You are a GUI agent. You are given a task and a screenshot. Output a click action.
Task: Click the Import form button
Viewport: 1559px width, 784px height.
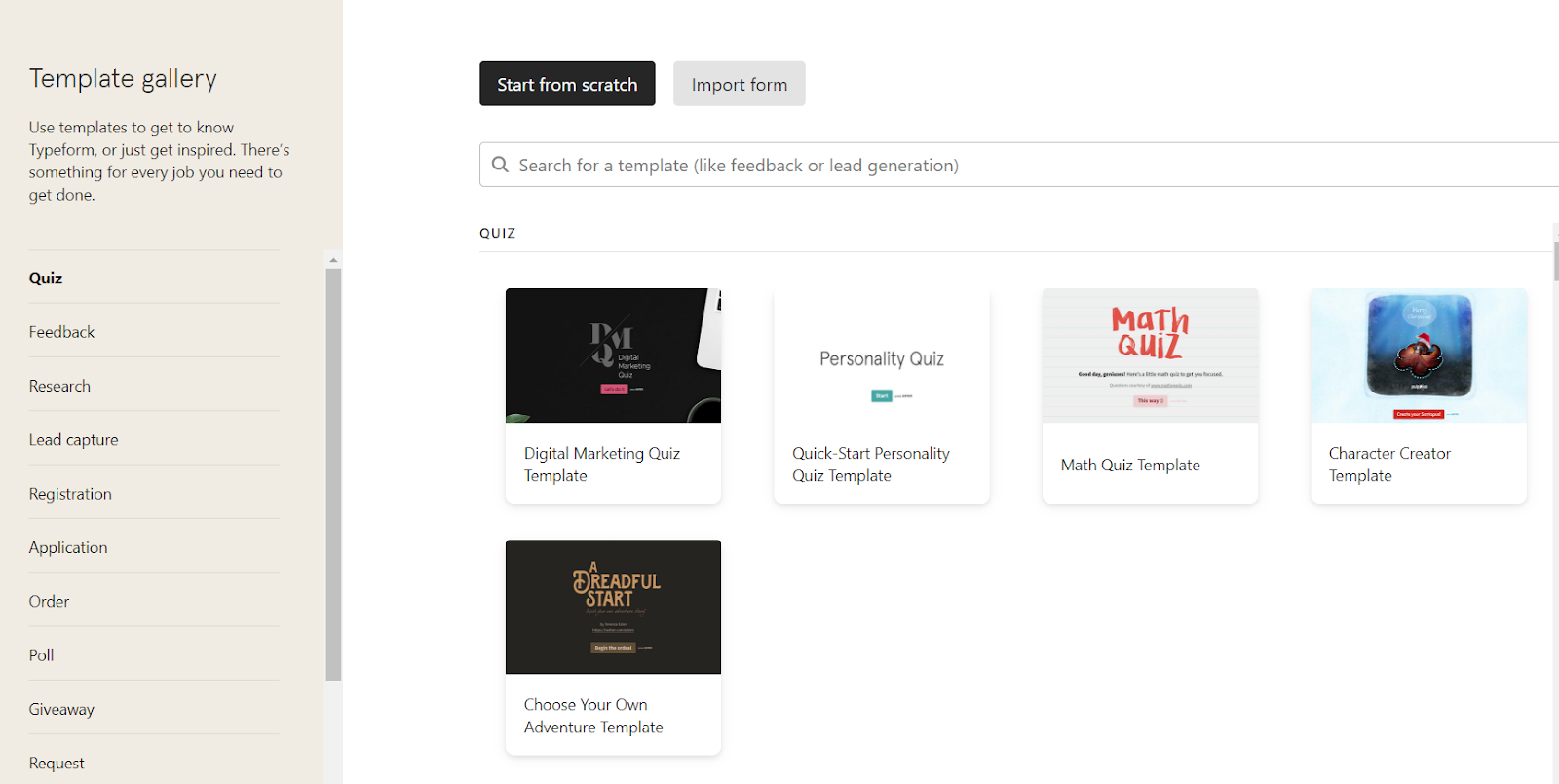pos(739,84)
